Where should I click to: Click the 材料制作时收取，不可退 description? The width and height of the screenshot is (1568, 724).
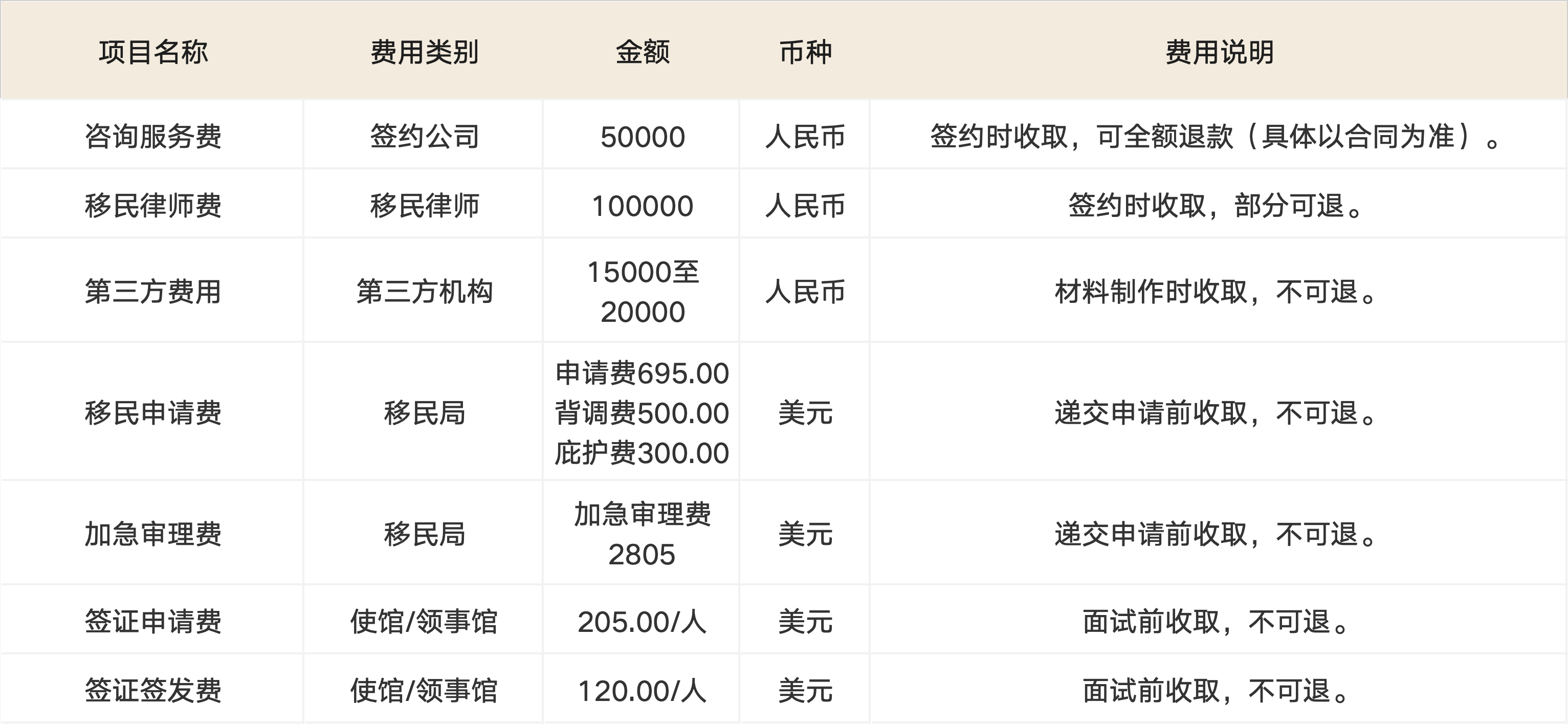pos(1216,292)
